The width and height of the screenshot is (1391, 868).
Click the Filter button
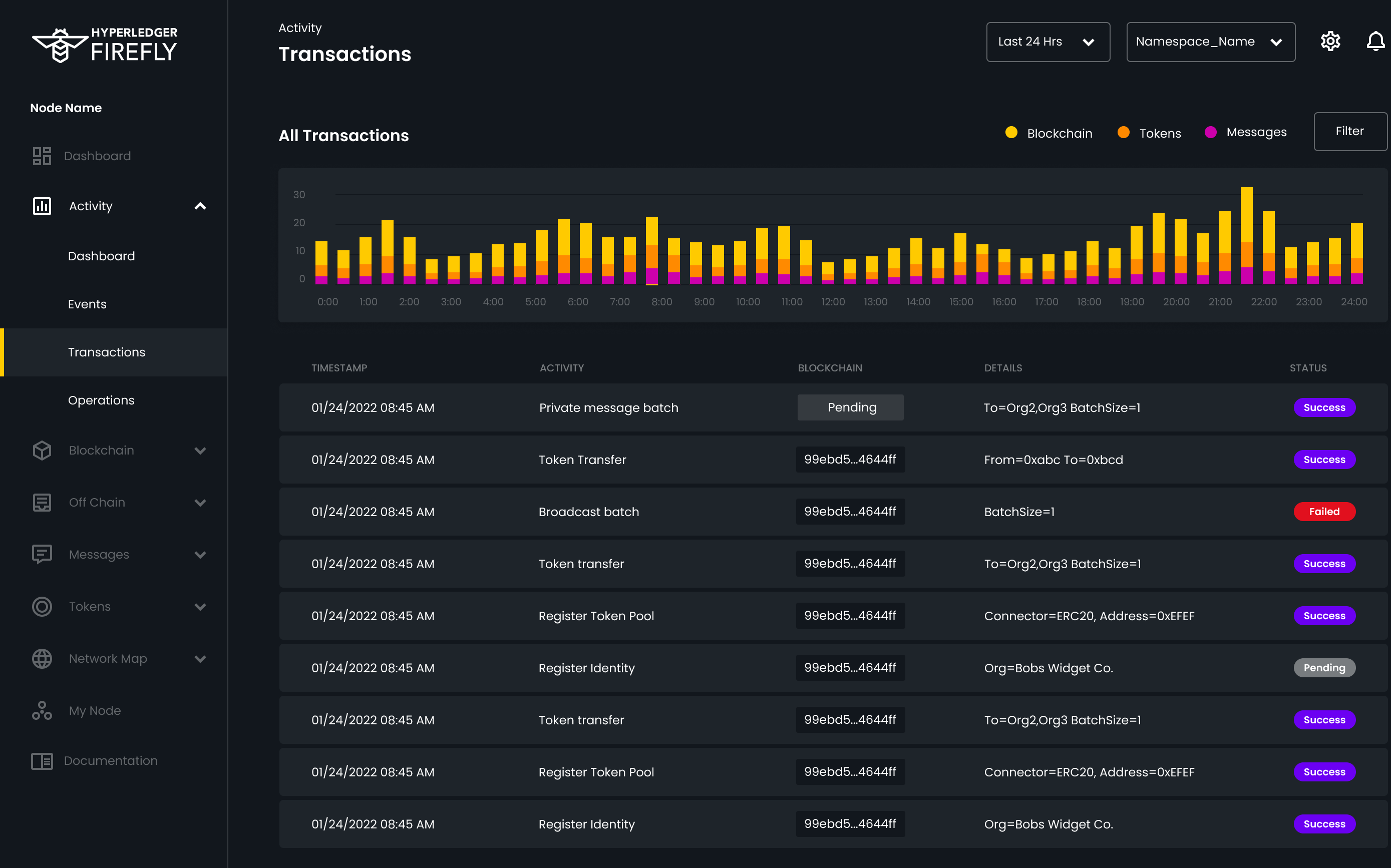[1350, 132]
